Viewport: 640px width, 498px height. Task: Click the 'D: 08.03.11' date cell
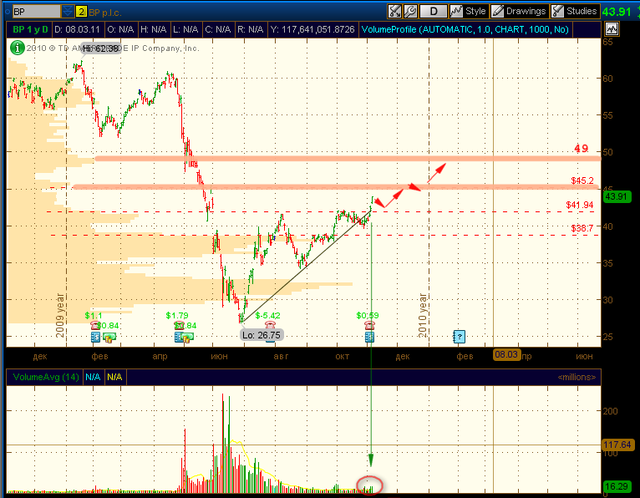77,29
